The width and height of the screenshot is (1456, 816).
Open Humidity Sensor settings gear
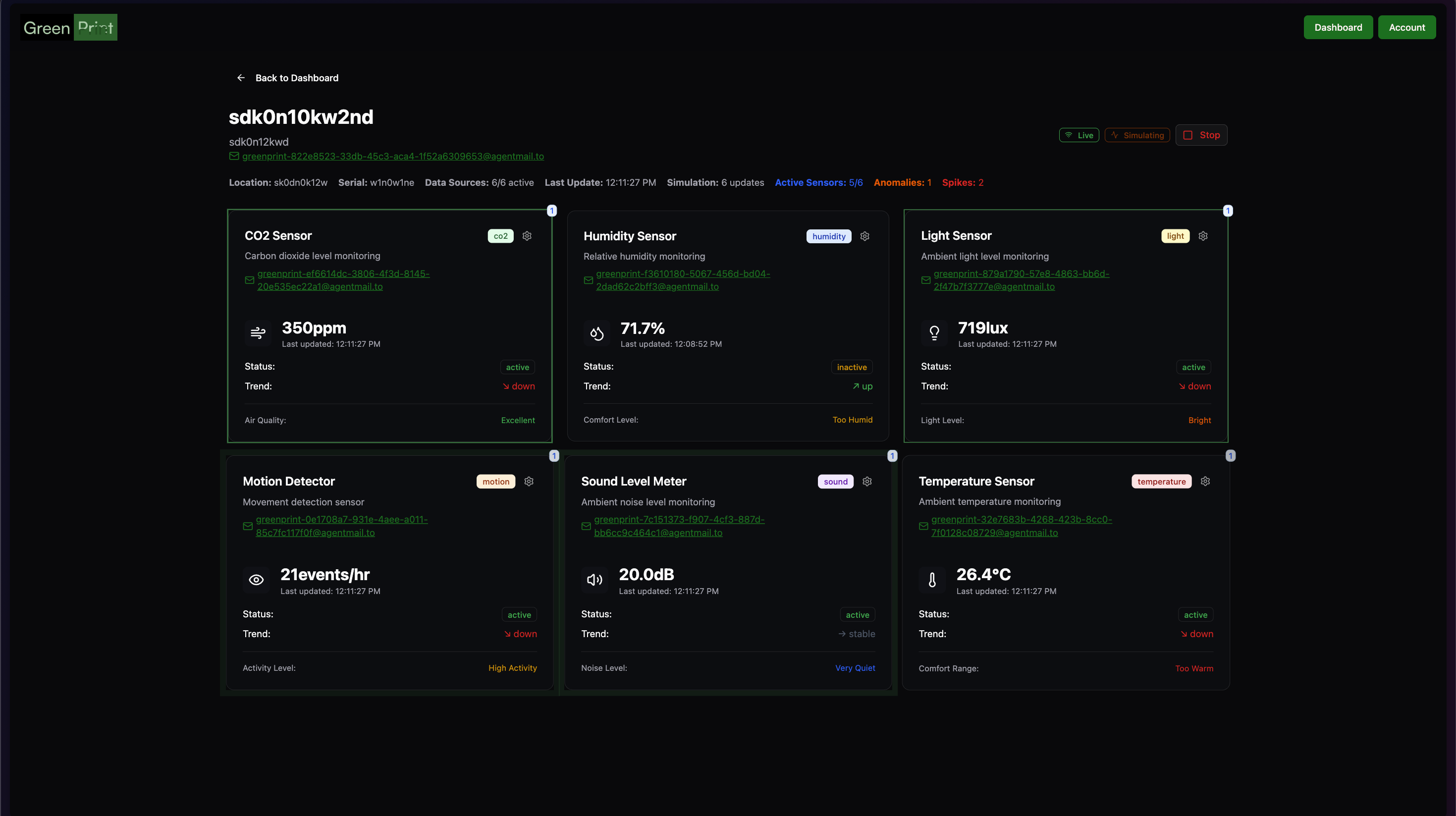865,236
